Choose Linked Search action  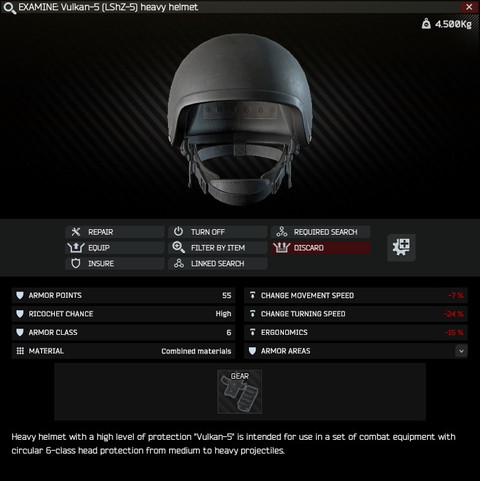click(x=218, y=263)
